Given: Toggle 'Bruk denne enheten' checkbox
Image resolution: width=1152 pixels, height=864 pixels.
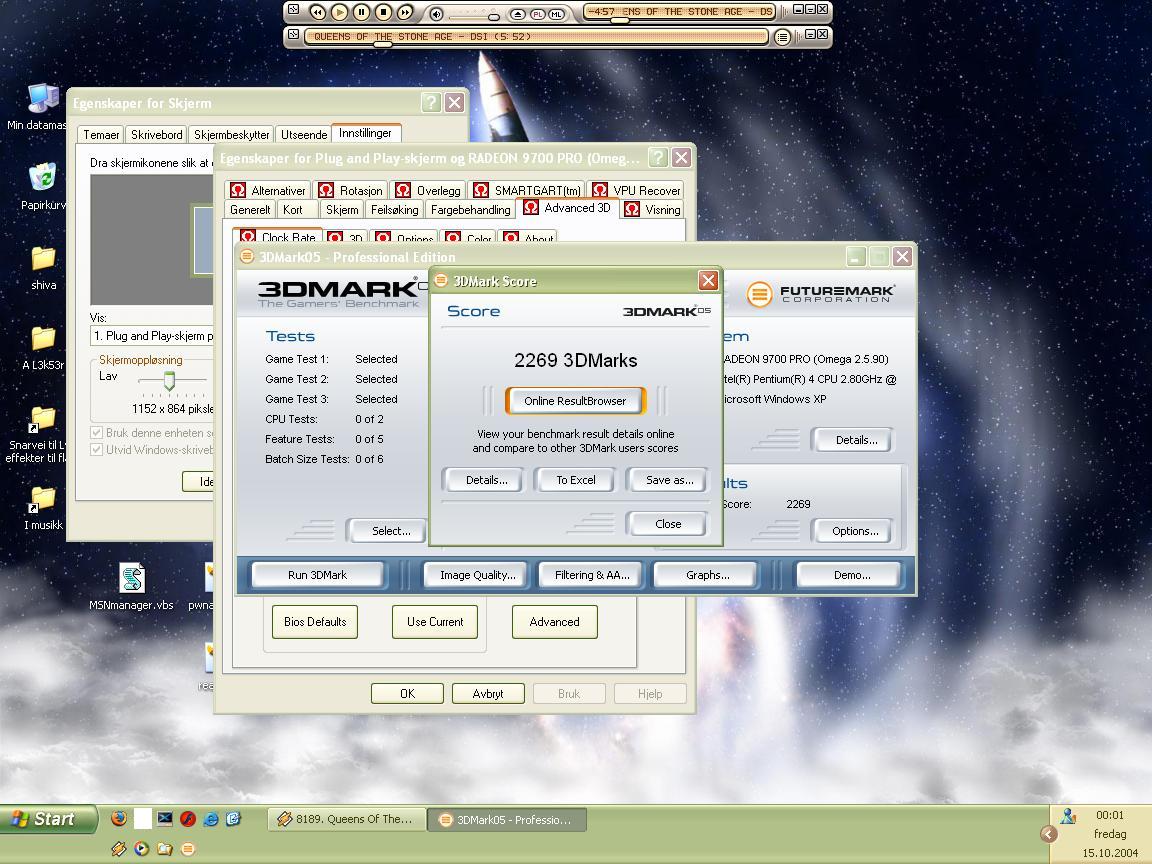Looking at the screenshot, I should click(x=96, y=433).
